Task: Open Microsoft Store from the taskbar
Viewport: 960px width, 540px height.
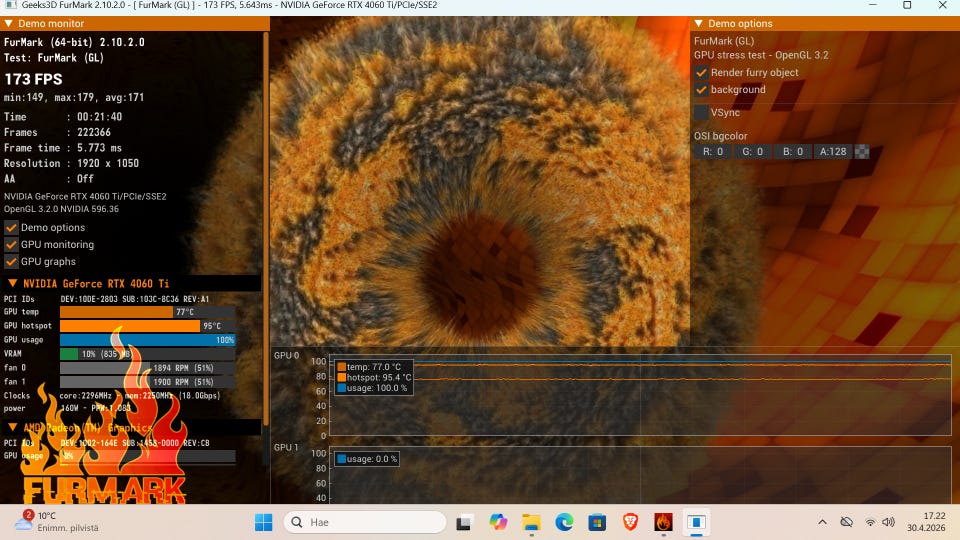Action: click(x=597, y=522)
